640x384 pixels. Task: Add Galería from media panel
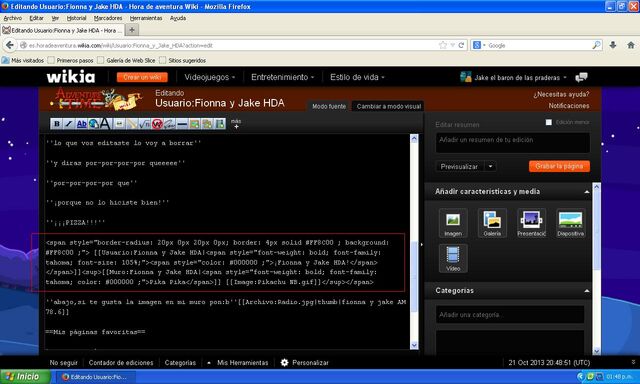[x=492, y=223]
